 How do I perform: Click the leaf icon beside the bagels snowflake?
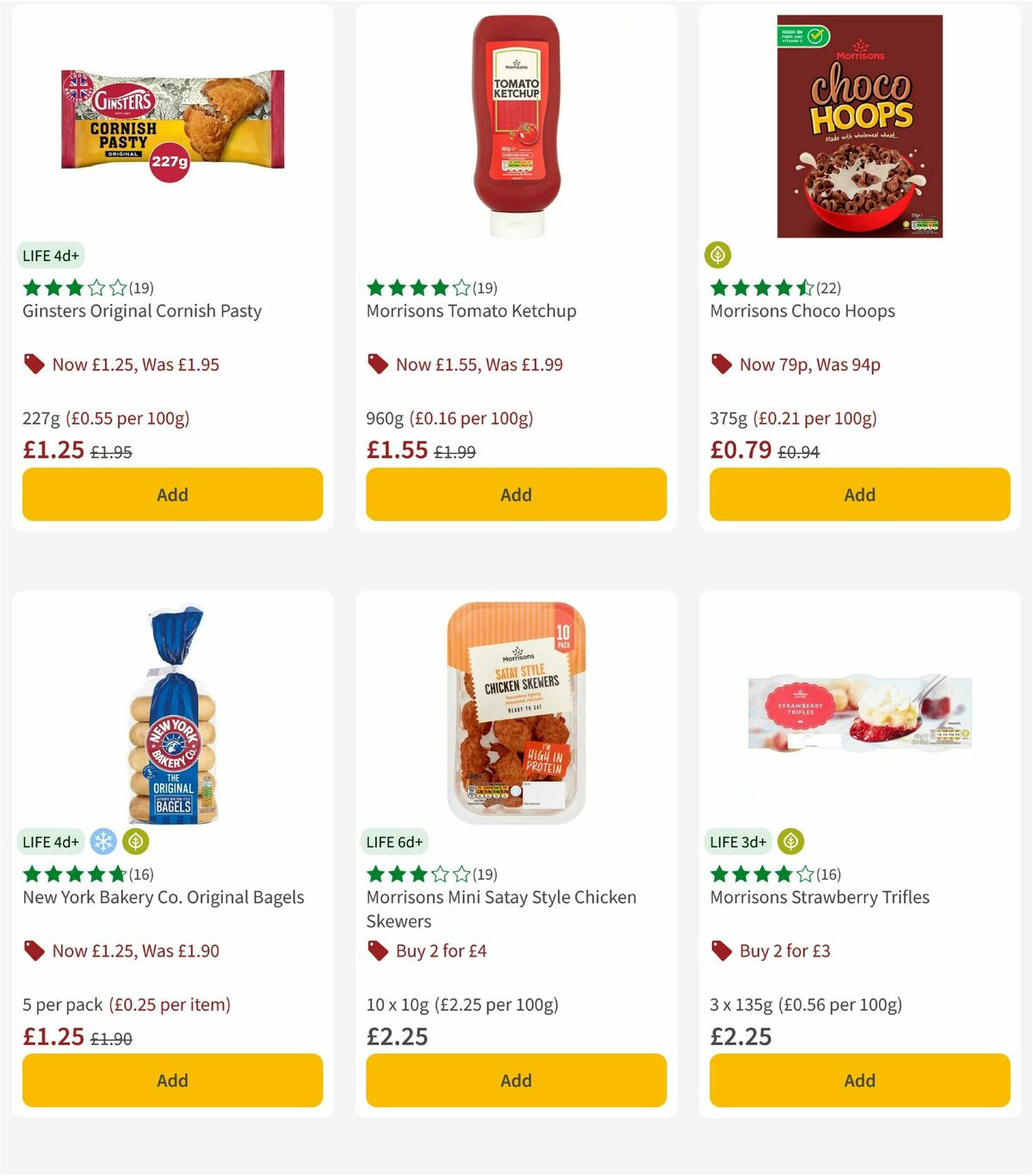coord(135,842)
